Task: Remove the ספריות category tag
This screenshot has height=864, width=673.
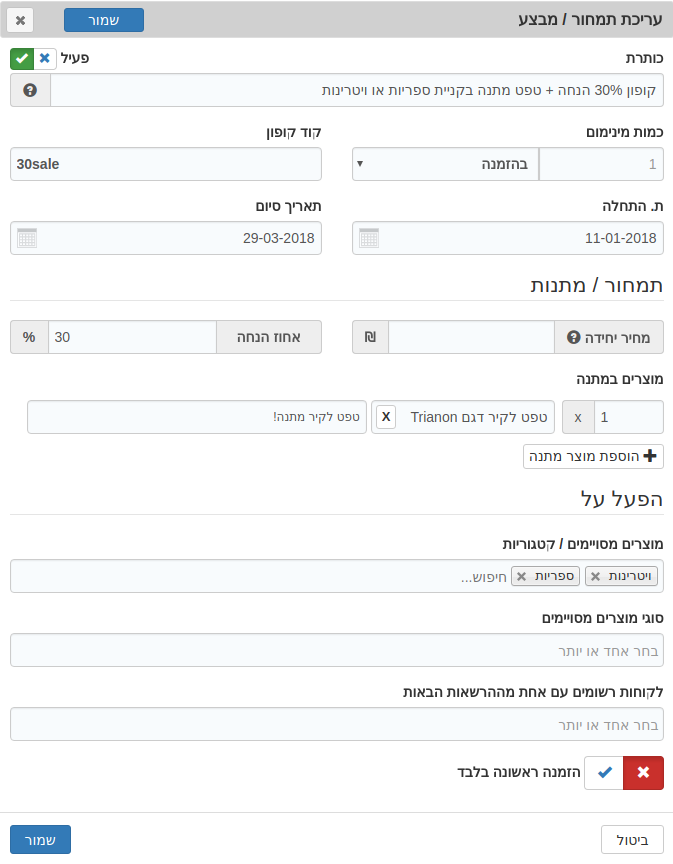Action: tap(522, 576)
